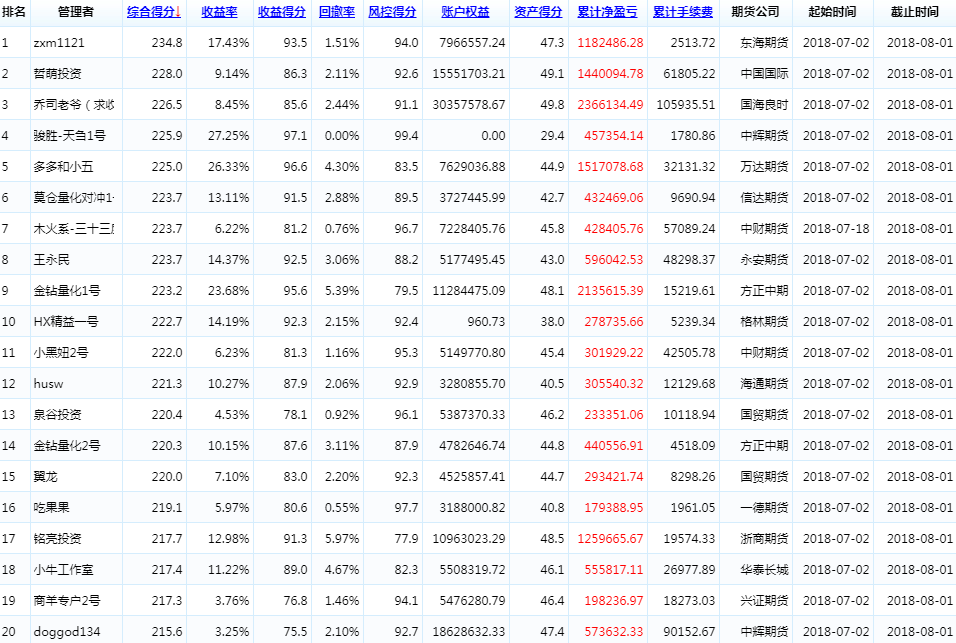Click the 资产得分 column header link
The image size is (956, 643).
pos(538,12)
